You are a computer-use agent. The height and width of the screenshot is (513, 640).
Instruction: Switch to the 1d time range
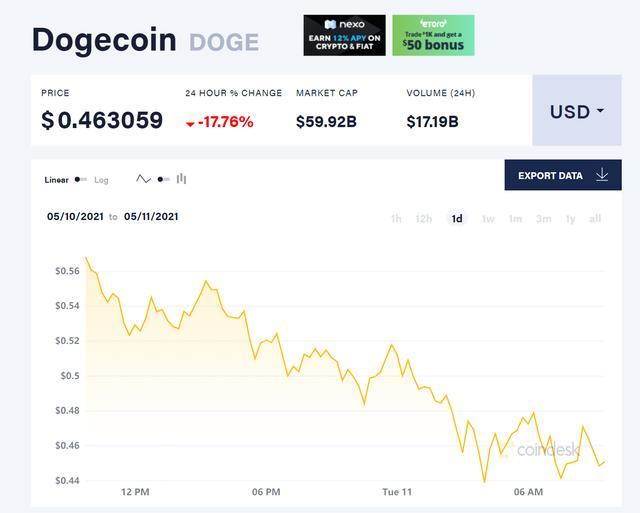click(457, 219)
